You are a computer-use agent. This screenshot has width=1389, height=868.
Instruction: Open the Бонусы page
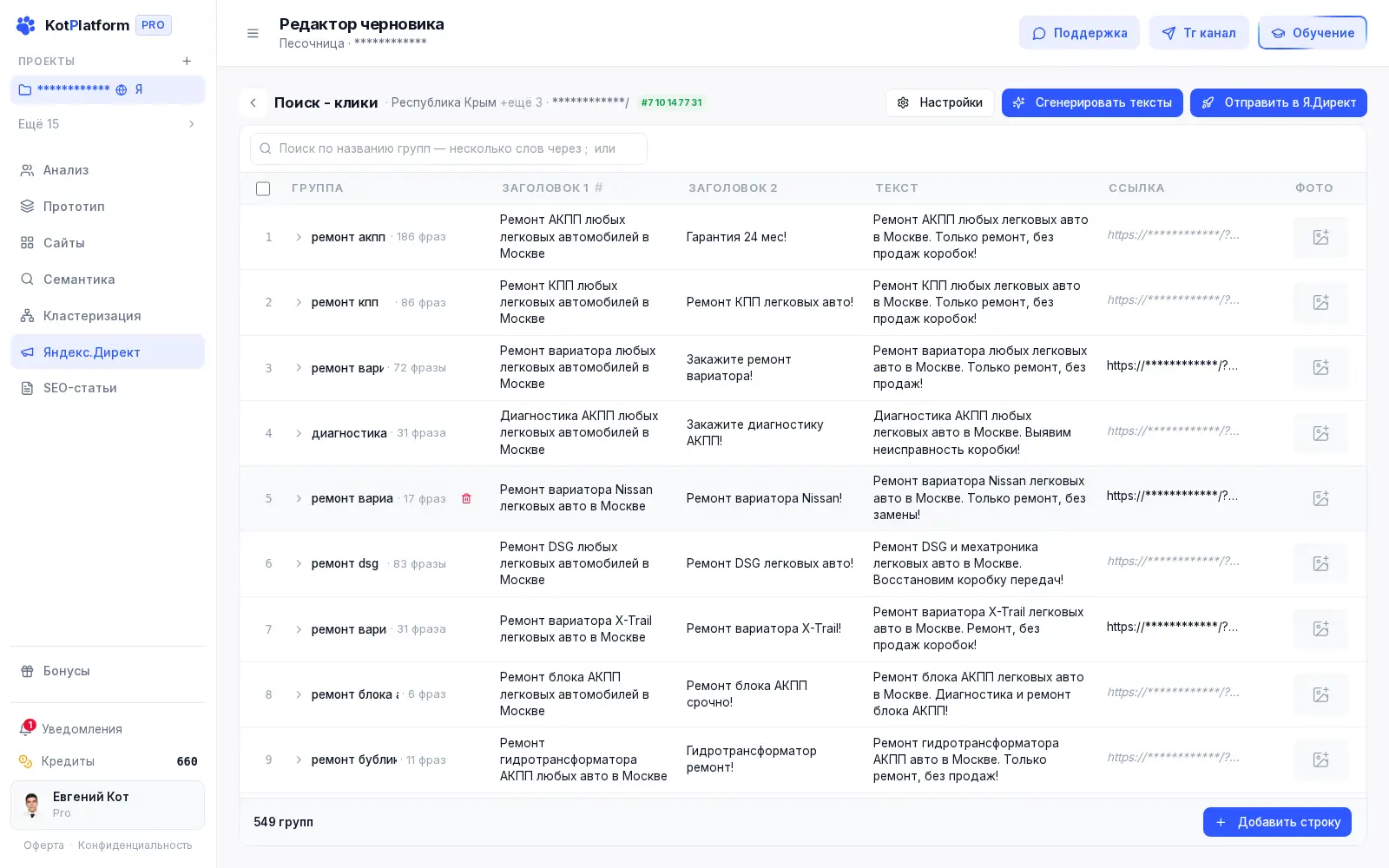point(108,671)
